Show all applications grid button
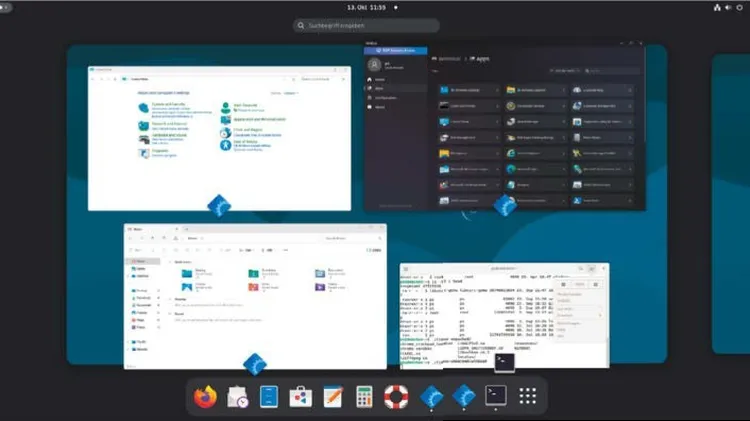Screen dimensions: 750x421 coord(528,396)
